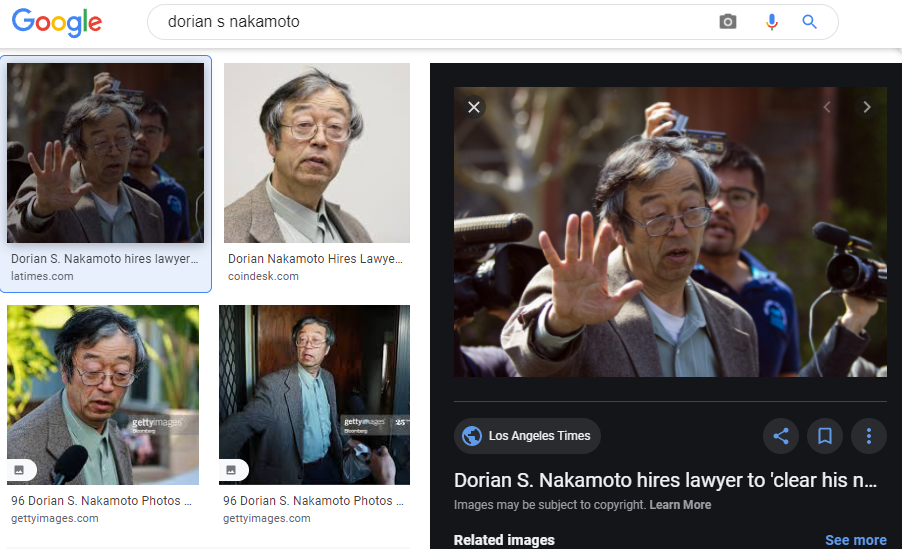
Task: Start voice search with the microphone icon
Action: [x=771, y=22]
